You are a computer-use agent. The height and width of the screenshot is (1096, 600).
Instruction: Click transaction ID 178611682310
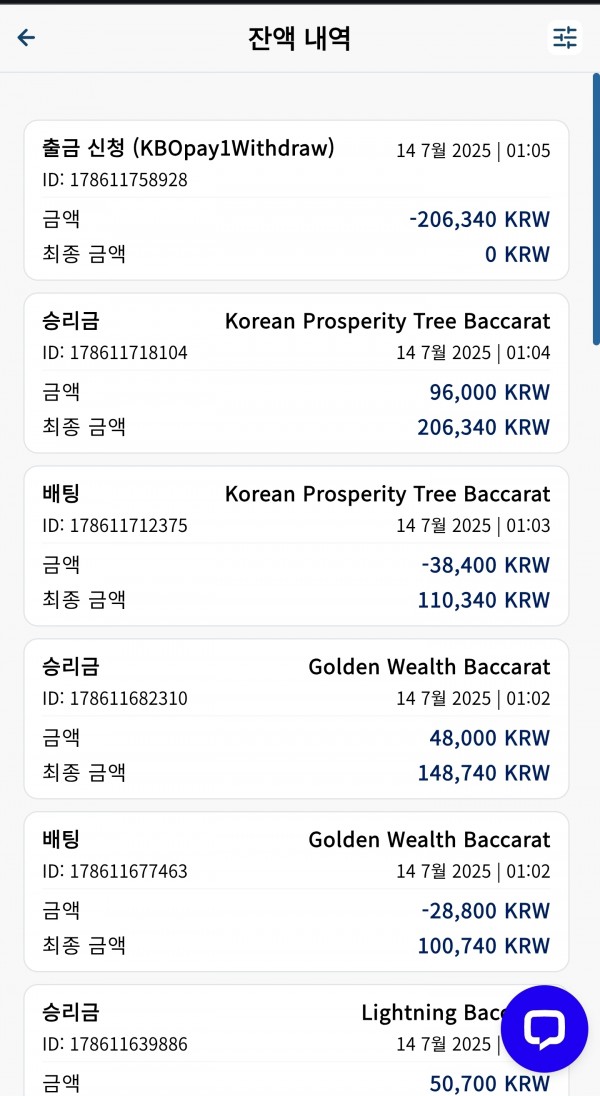coord(115,698)
